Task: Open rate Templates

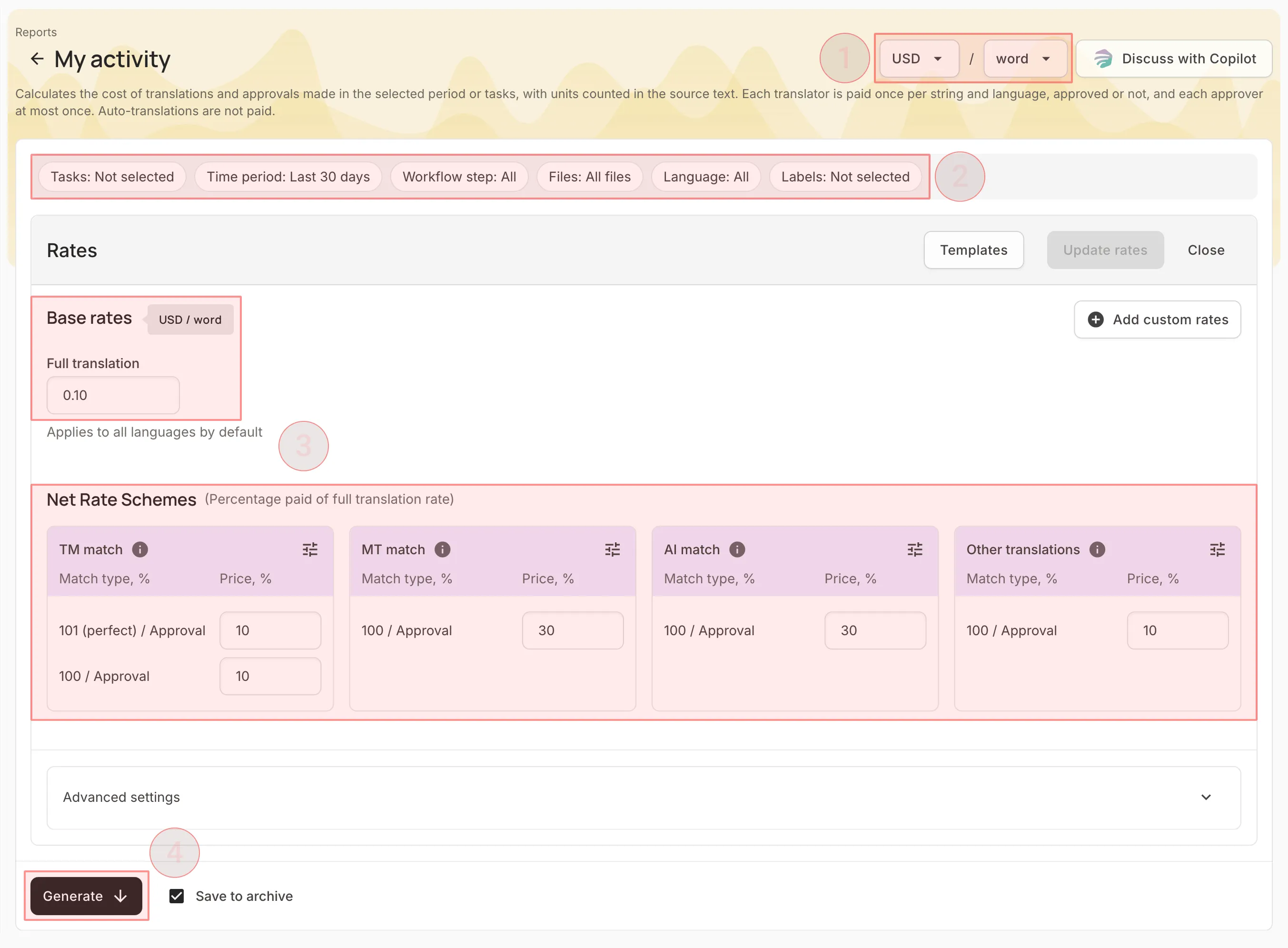Action: click(973, 249)
